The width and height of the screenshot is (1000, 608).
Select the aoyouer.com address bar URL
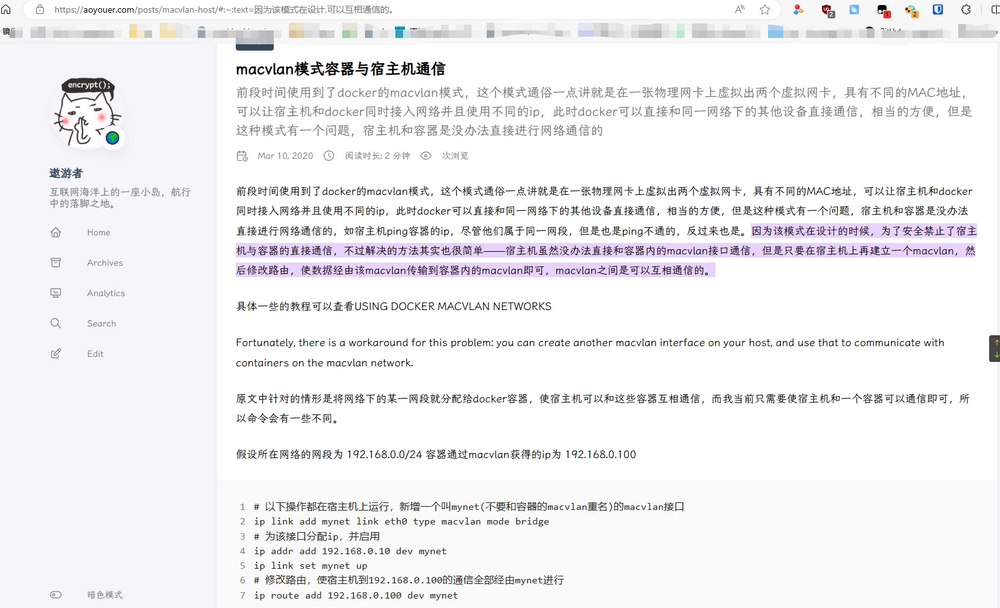click(223, 10)
